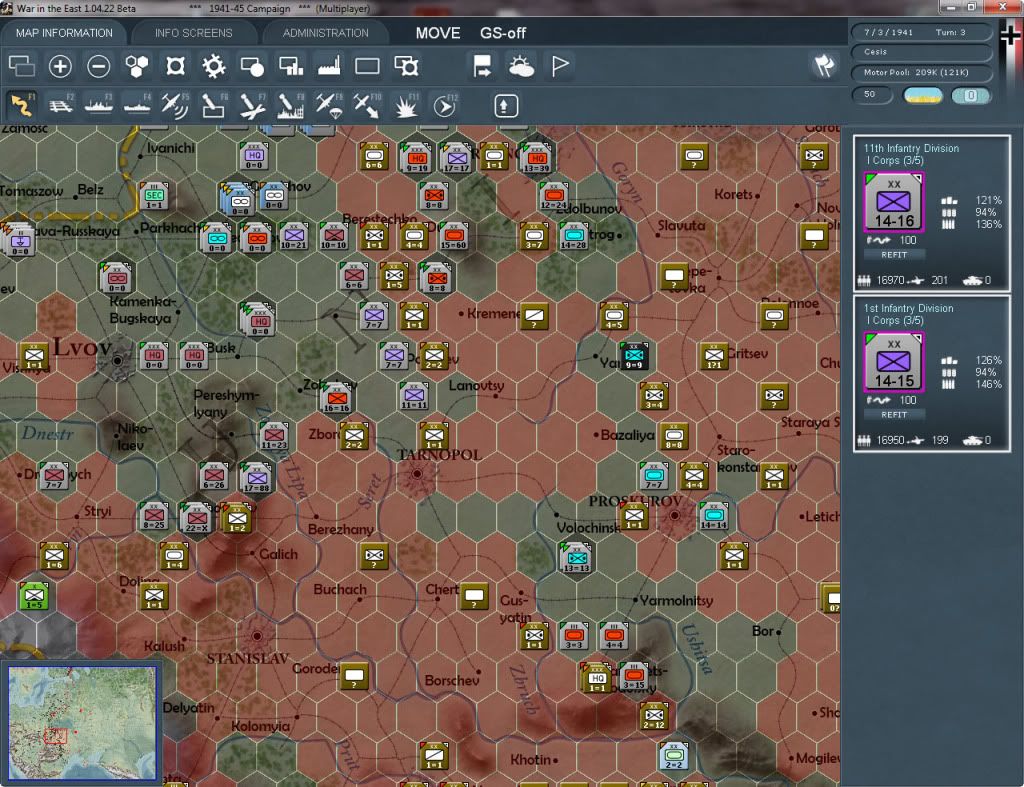Select the F8 bomb city mode
1024x787 pixels.
291,105
